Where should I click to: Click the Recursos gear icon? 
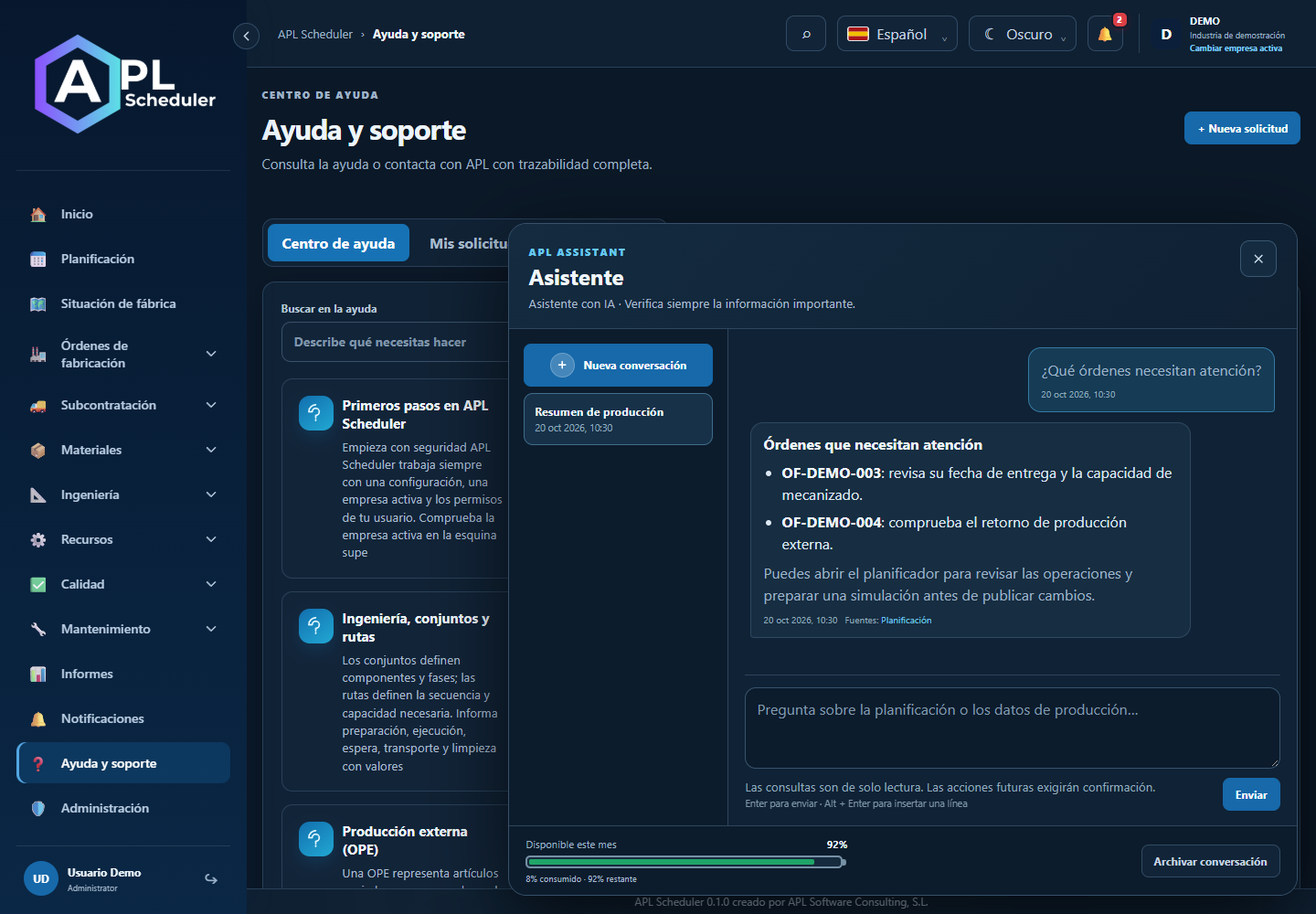pyautogui.click(x=38, y=539)
